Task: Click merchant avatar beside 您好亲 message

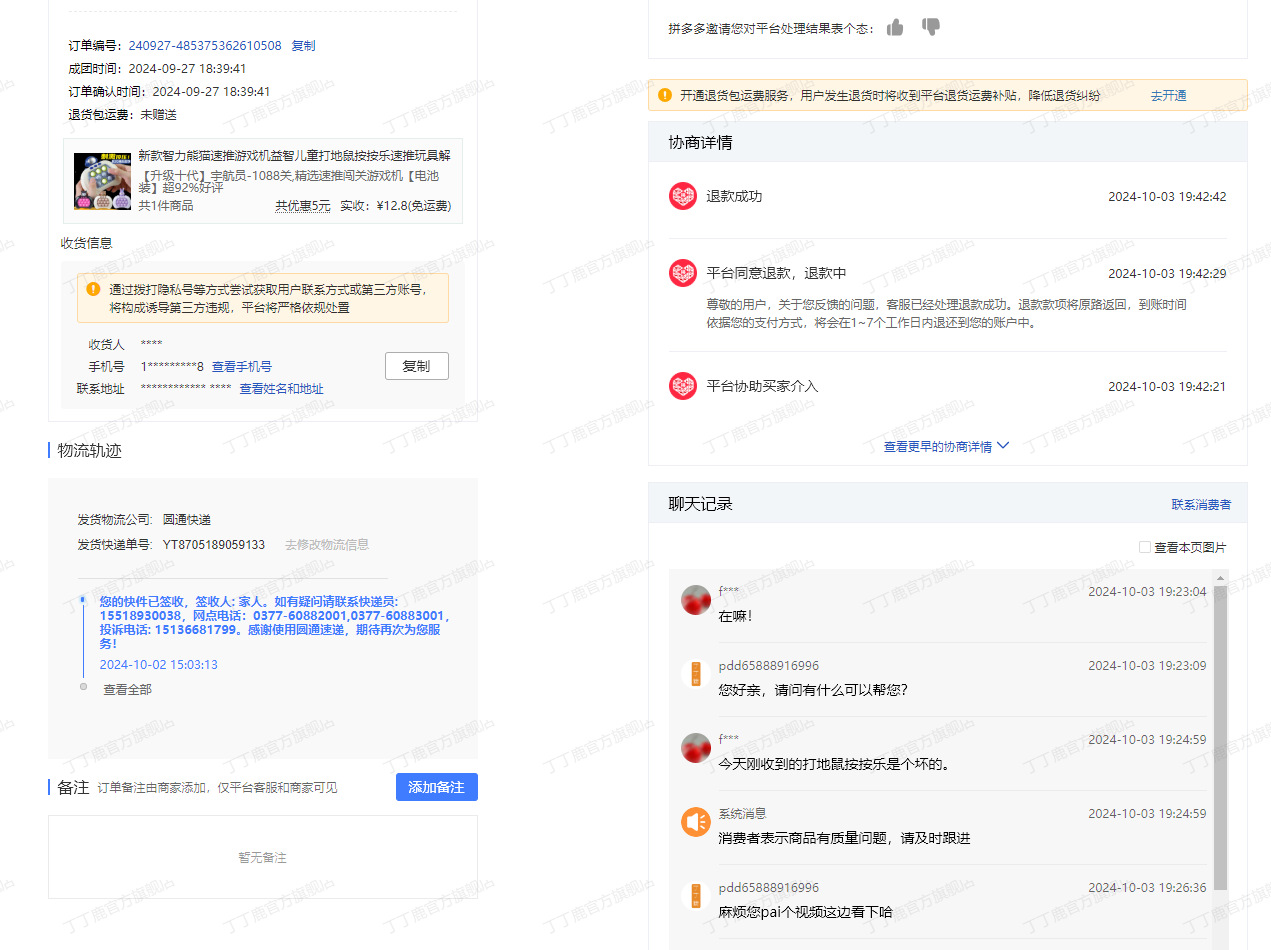Action: point(696,674)
